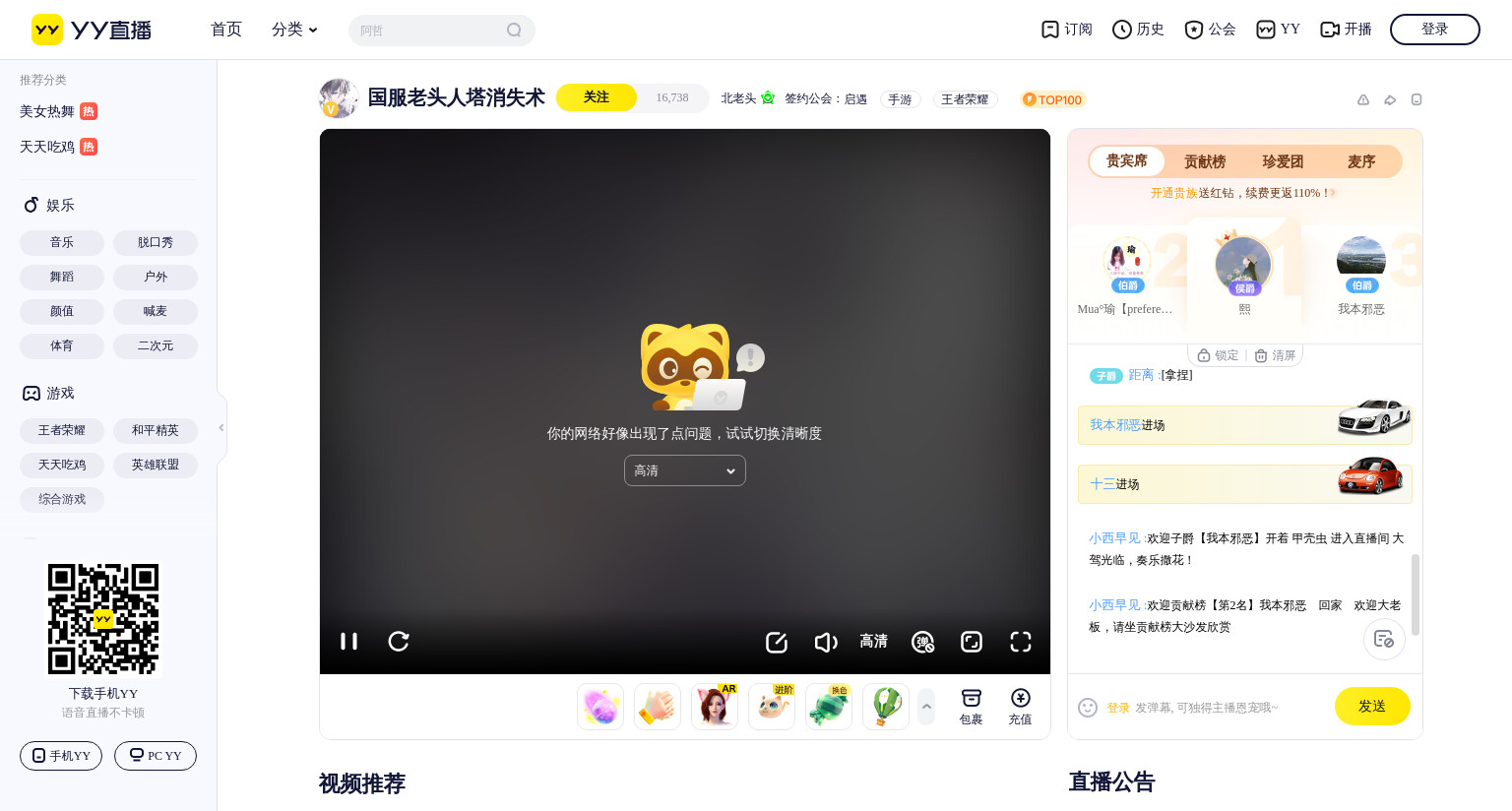1512x811 pixels.
Task: Send the hot air balloon gift
Action: [x=886, y=707]
